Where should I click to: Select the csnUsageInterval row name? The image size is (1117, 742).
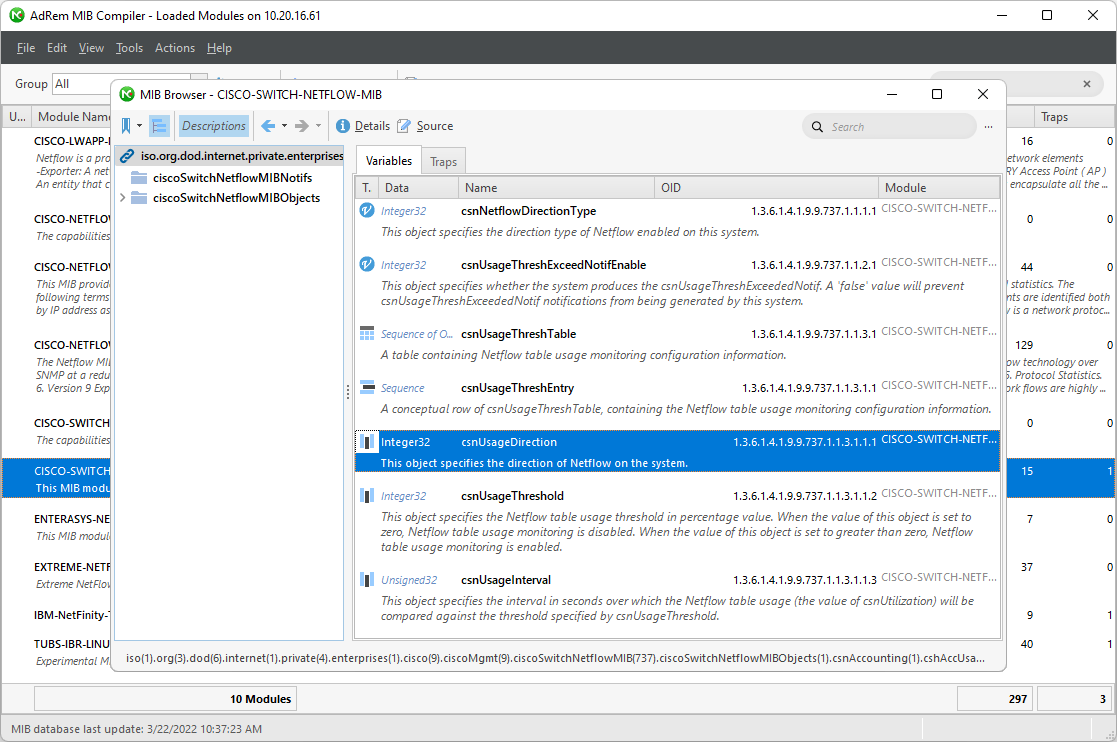click(x=506, y=580)
